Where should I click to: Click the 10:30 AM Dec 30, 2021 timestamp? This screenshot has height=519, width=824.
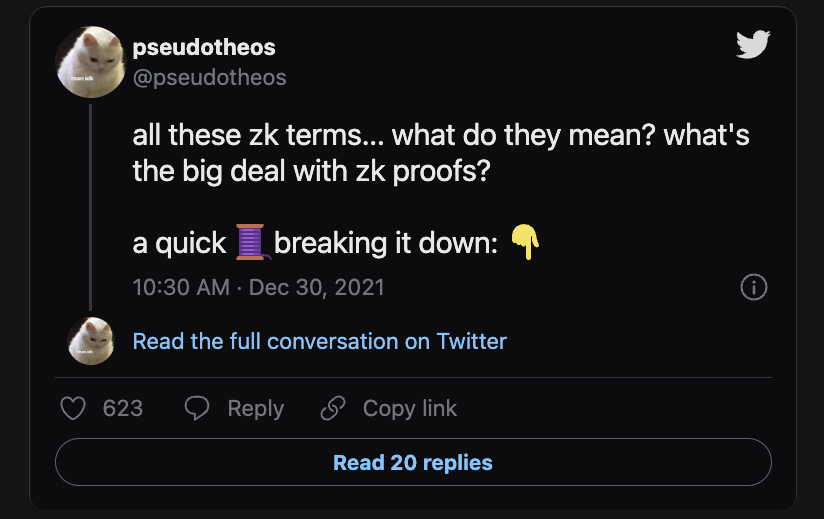click(x=258, y=287)
